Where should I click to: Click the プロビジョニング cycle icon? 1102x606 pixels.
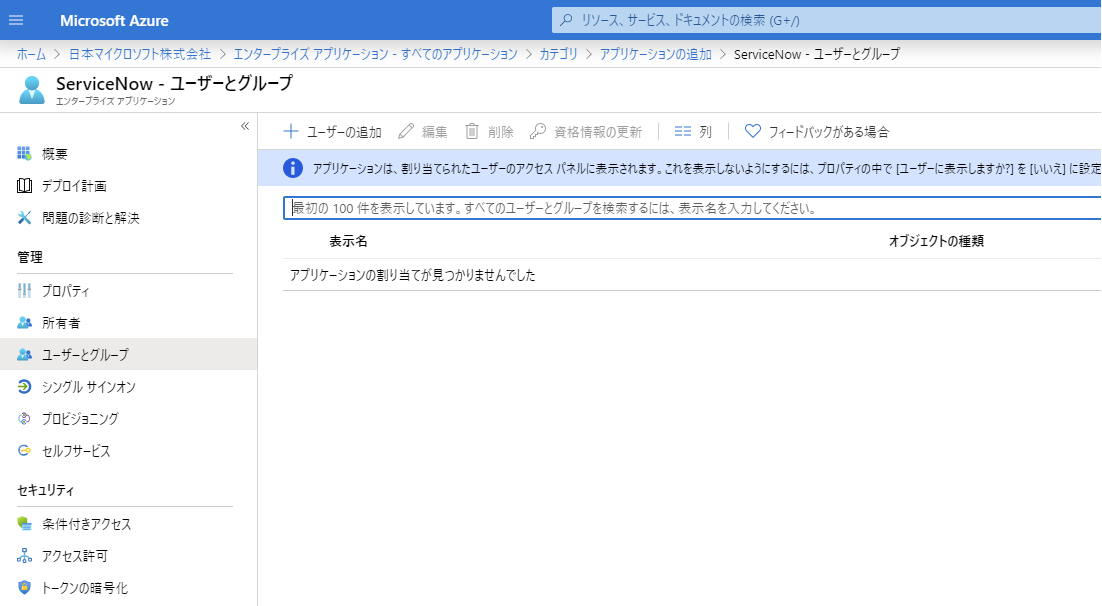point(25,418)
